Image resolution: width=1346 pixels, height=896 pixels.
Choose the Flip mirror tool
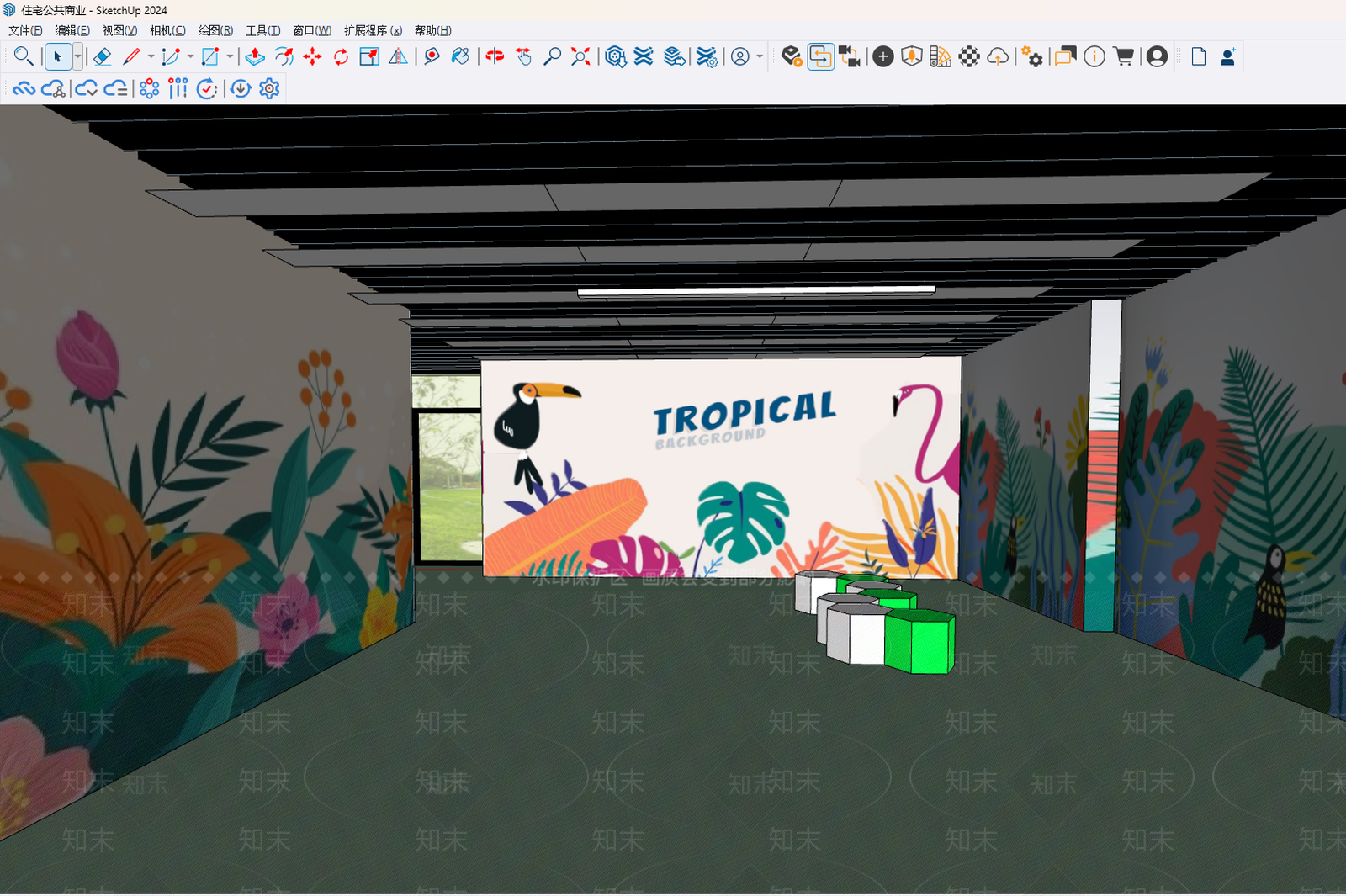tap(398, 56)
